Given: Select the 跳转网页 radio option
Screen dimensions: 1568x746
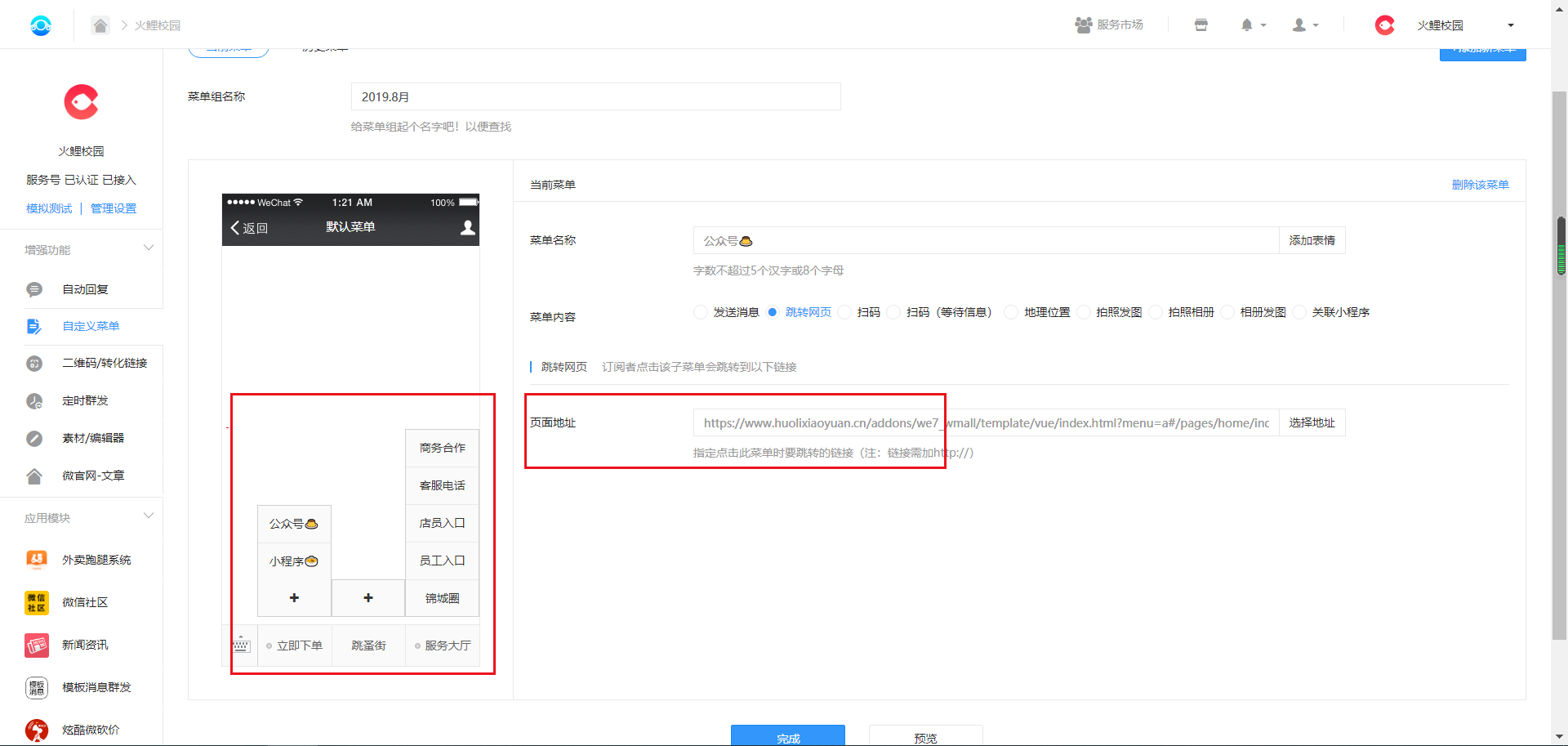Looking at the screenshot, I should click(773, 312).
